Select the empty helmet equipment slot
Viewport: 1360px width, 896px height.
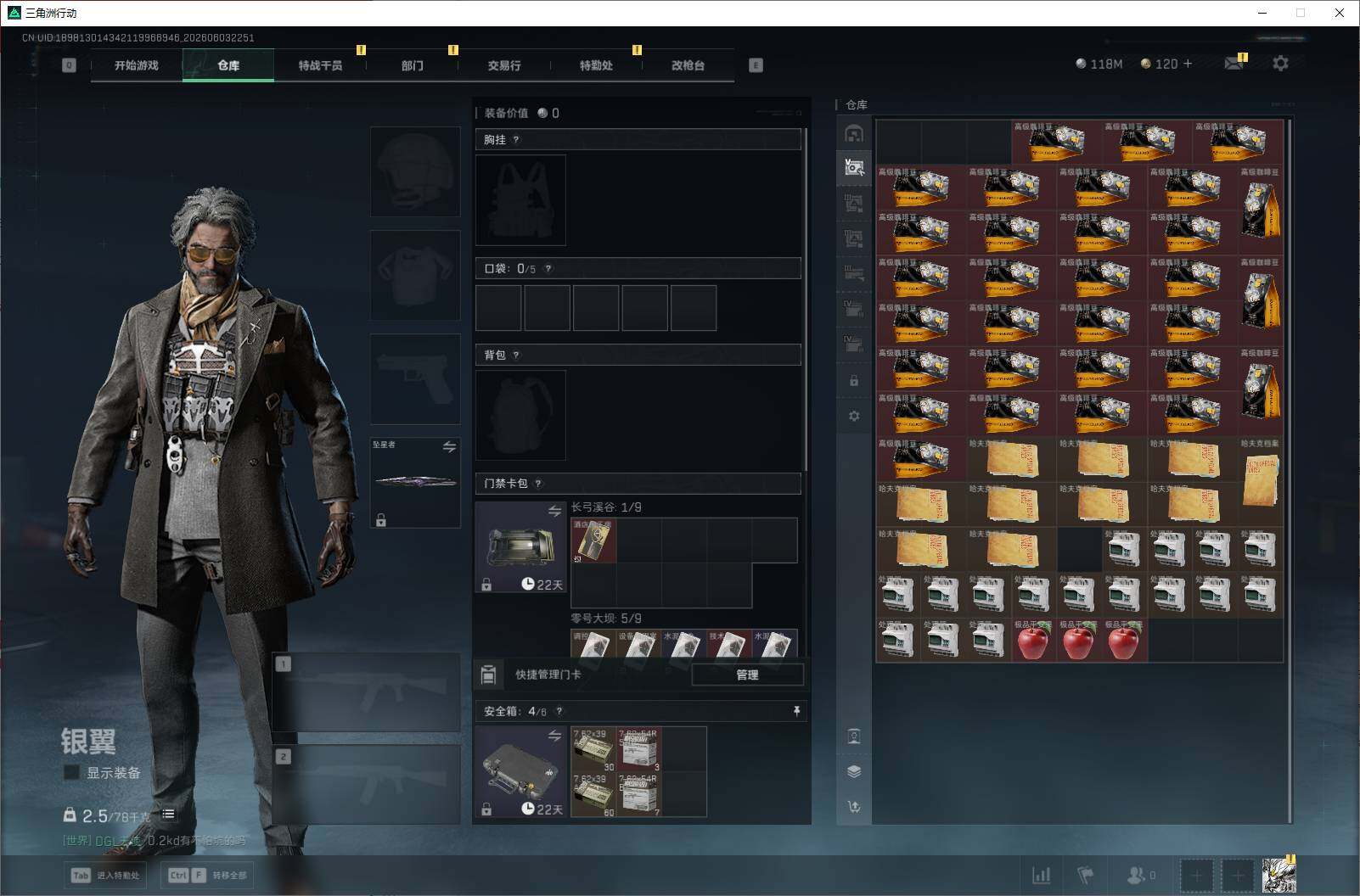[415, 171]
